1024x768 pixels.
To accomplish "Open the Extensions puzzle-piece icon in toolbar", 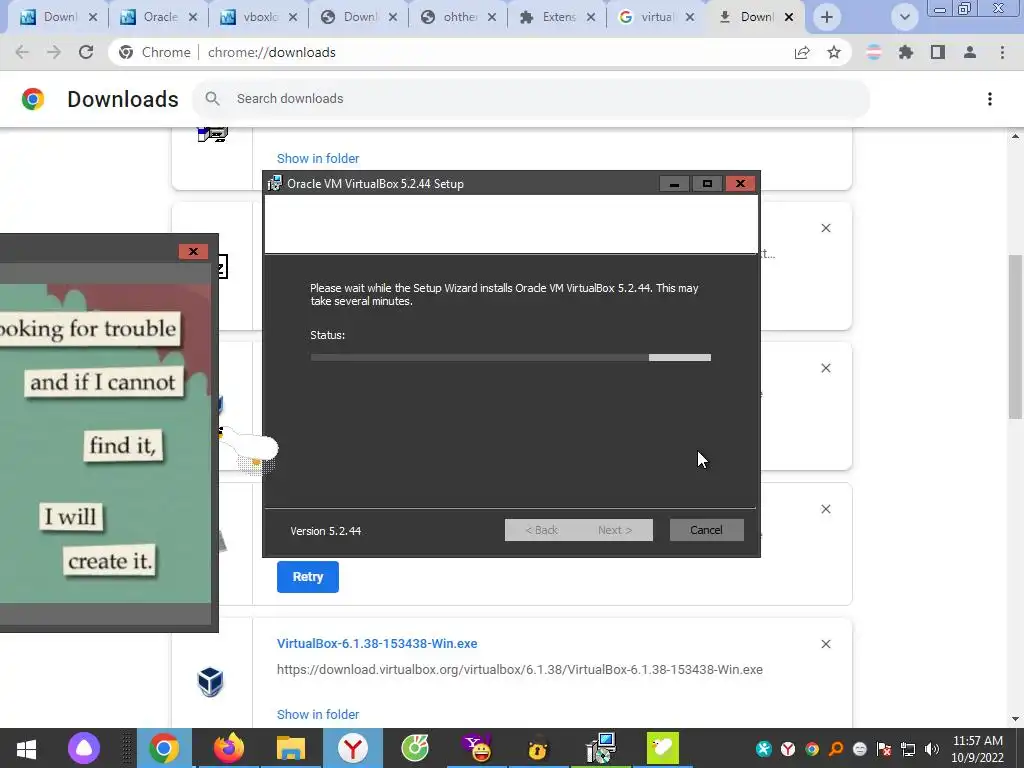I will coord(906,52).
